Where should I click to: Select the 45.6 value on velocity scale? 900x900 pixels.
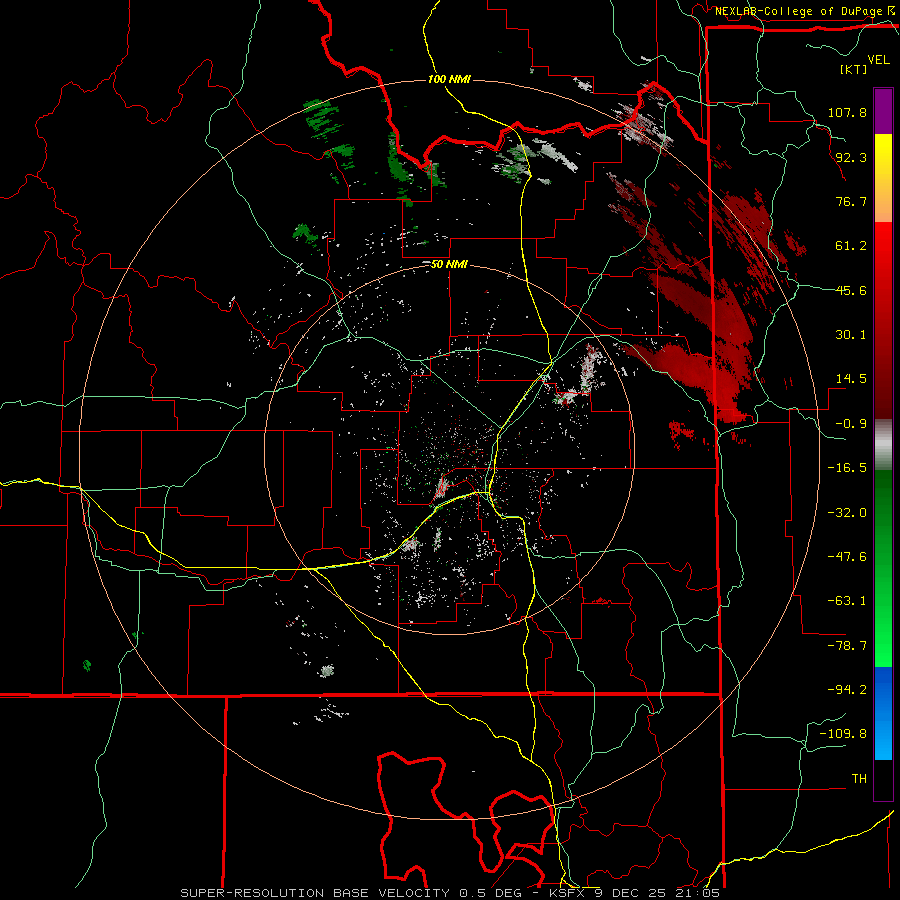[x=851, y=290]
